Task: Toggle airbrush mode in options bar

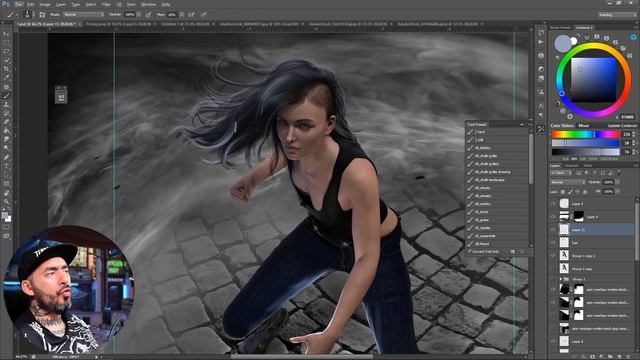Action: (x=191, y=14)
